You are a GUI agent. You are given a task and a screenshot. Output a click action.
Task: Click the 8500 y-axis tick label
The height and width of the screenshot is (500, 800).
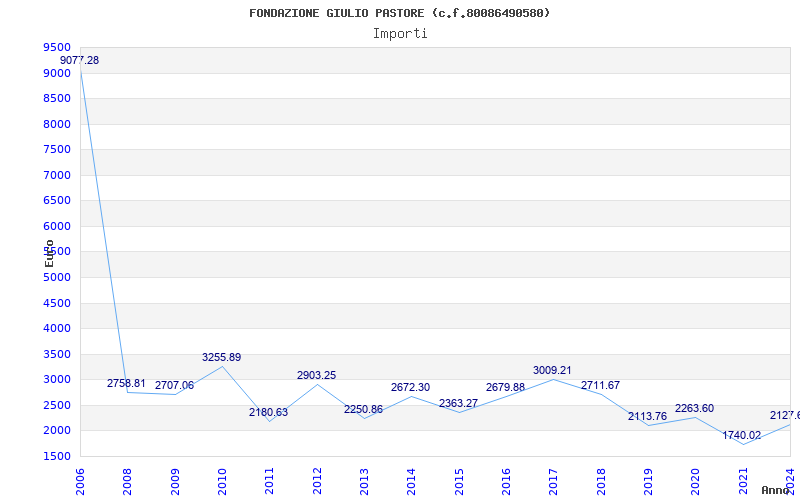click(x=57, y=98)
